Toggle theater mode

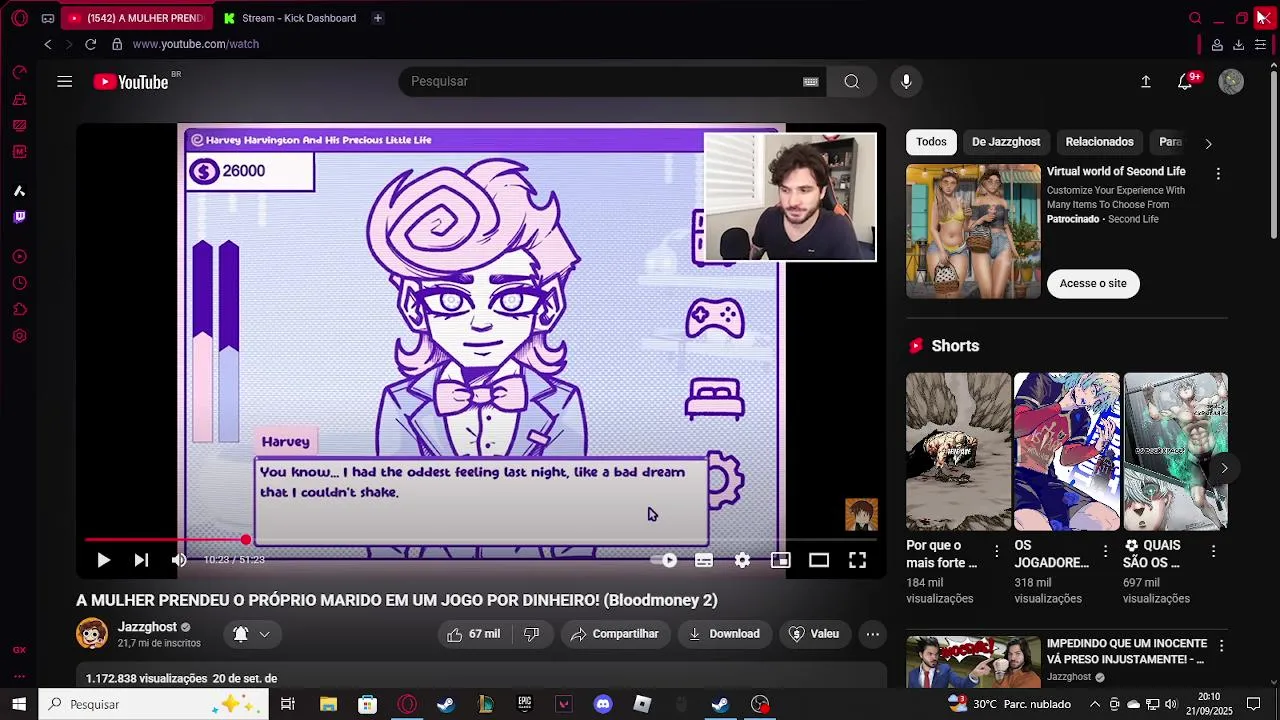pos(819,560)
